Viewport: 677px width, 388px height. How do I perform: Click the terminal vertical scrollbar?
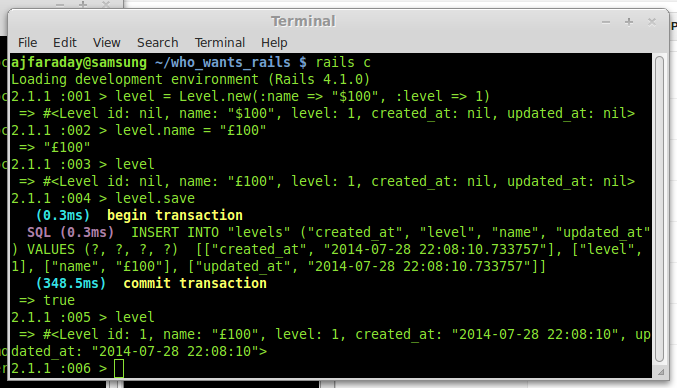click(x=659, y=210)
